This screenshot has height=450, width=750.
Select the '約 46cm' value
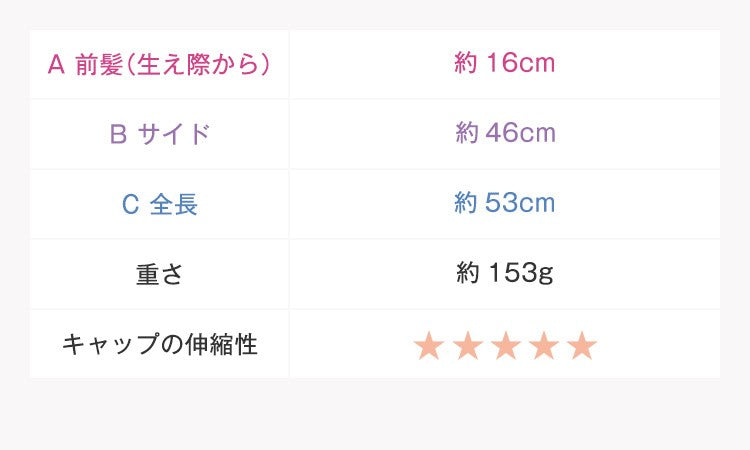504,134
